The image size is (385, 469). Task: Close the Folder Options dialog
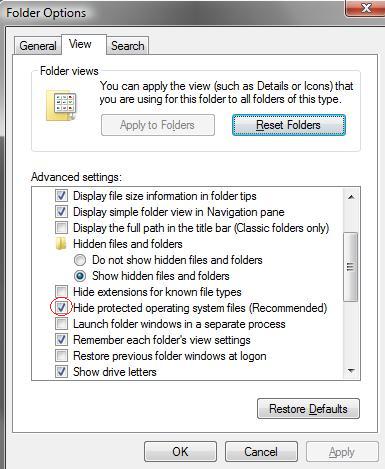[x=366, y=8]
